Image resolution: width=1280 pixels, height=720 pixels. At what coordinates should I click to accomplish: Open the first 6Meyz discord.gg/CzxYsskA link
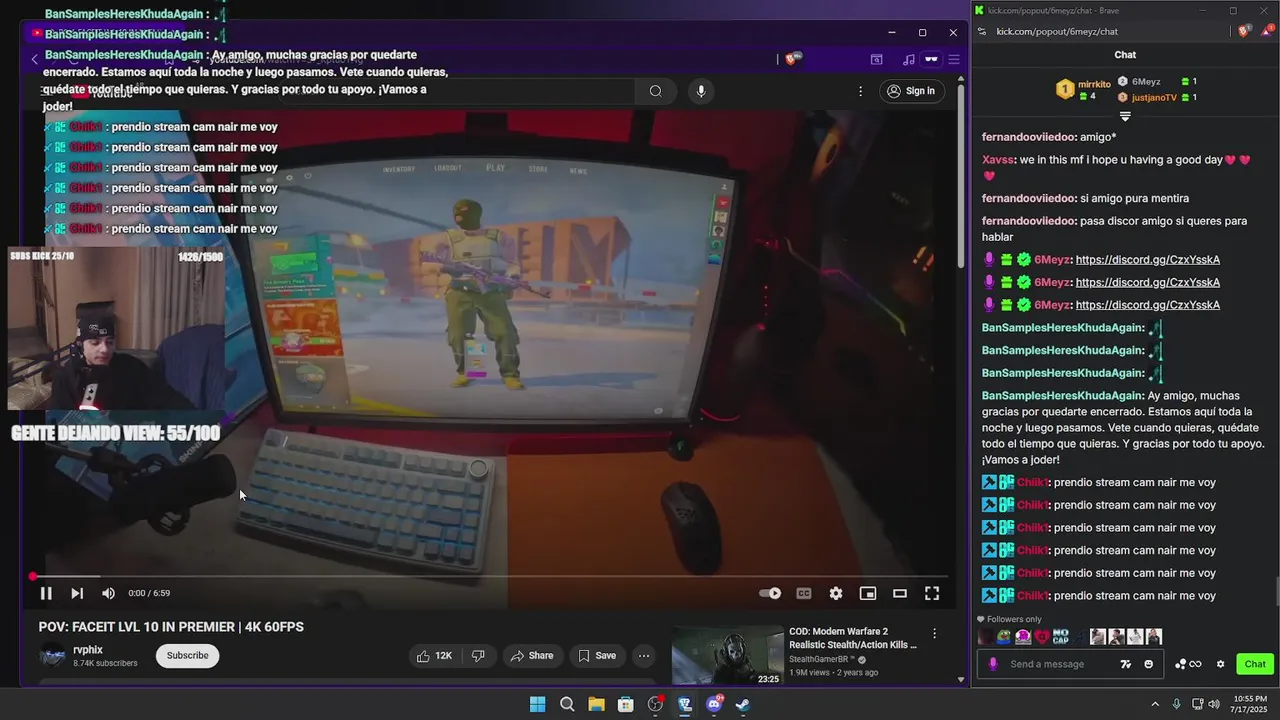(1147, 260)
